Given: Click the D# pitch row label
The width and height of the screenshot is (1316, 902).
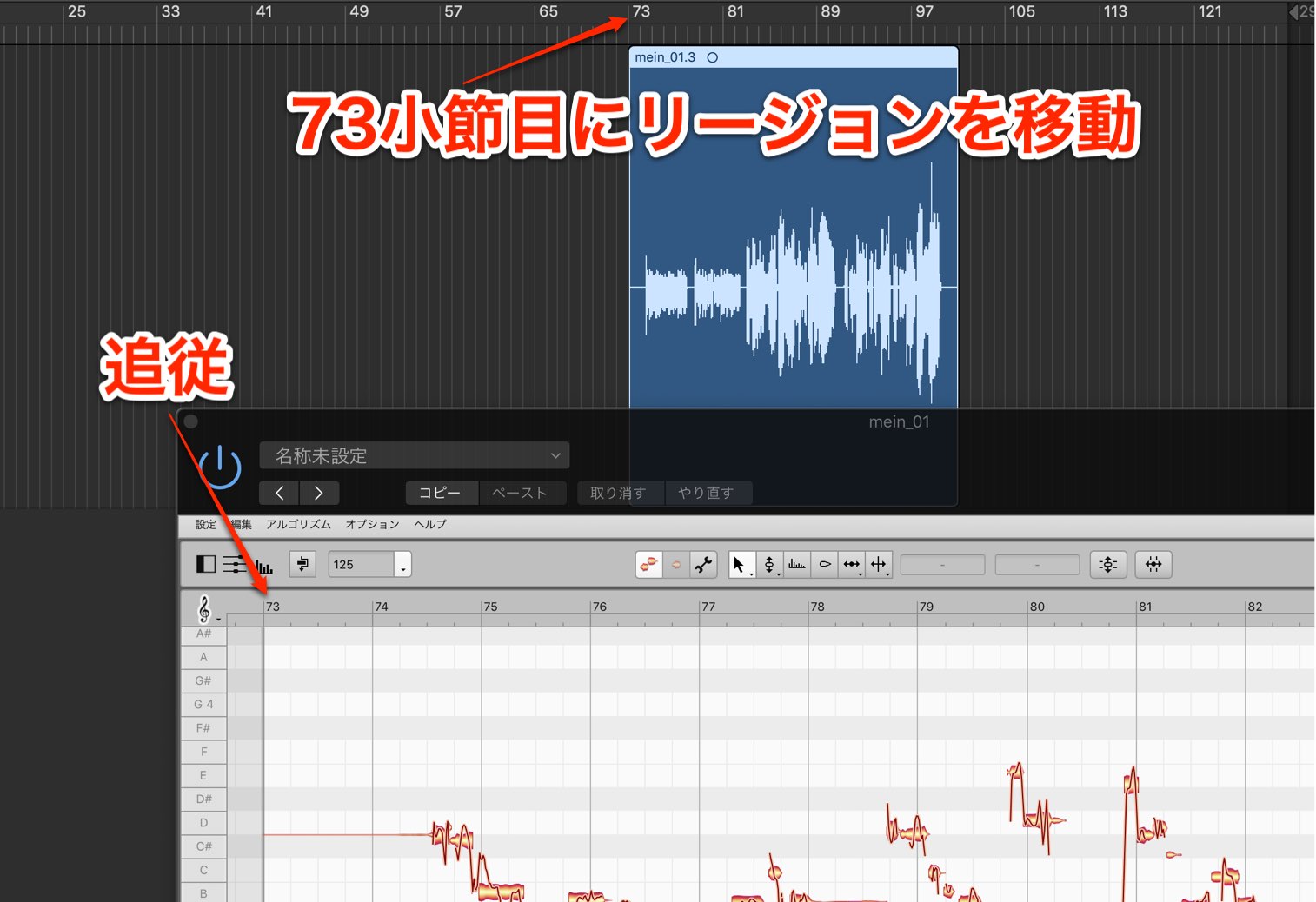Looking at the screenshot, I should pyautogui.click(x=203, y=799).
